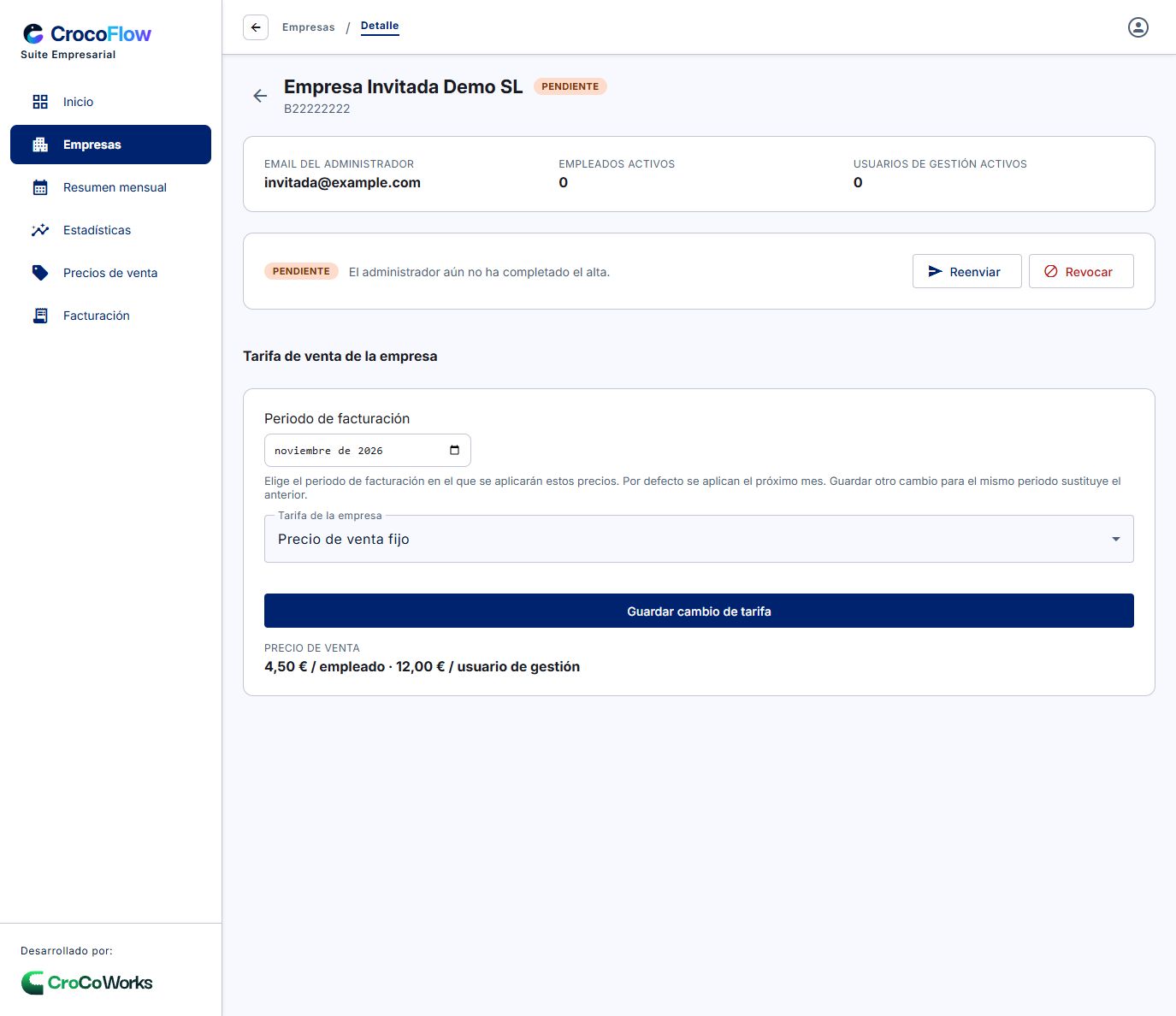Click the Inicio dashboard grid icon
Image resolution: width=1176 pixels, height=1016 pixels.
[x=40, y=102]
